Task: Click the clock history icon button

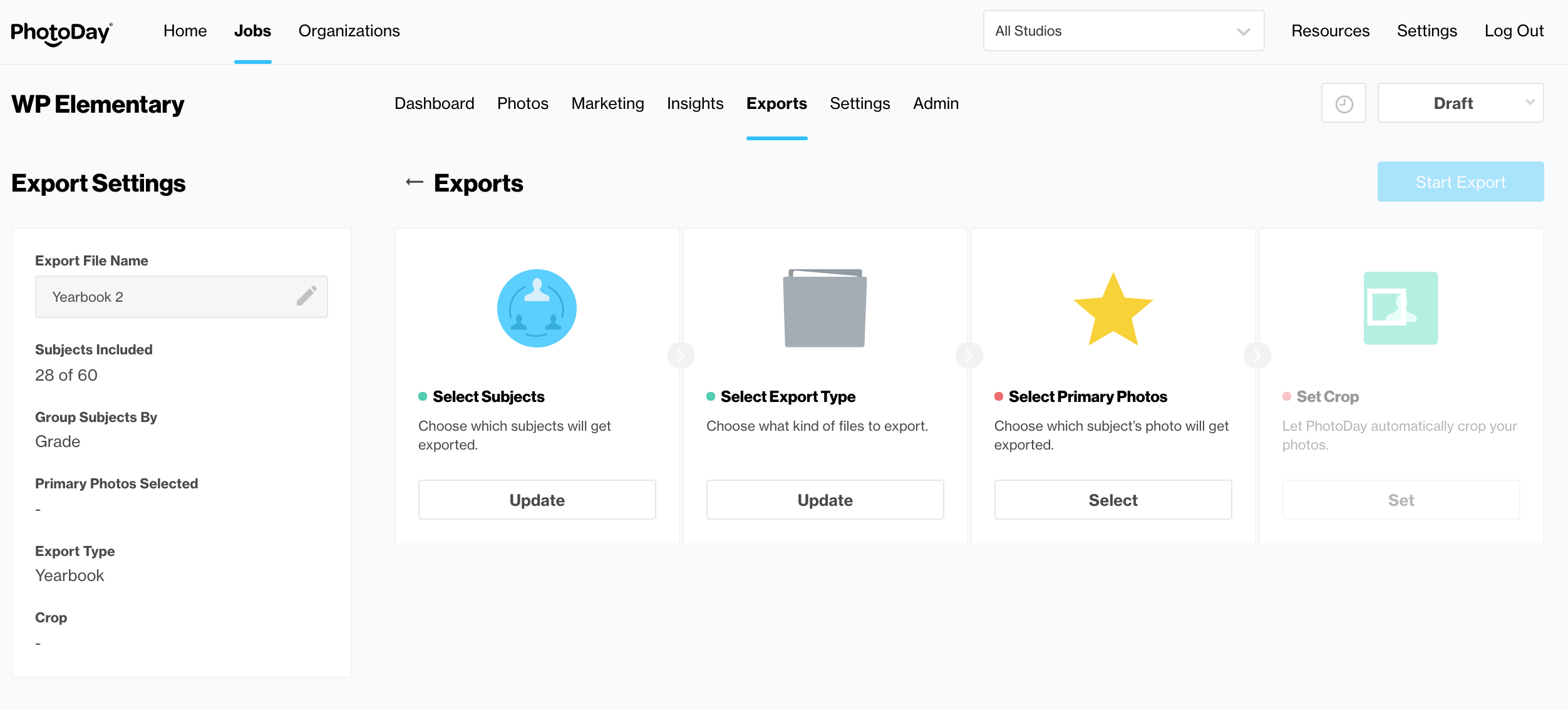Action: 1344,103
